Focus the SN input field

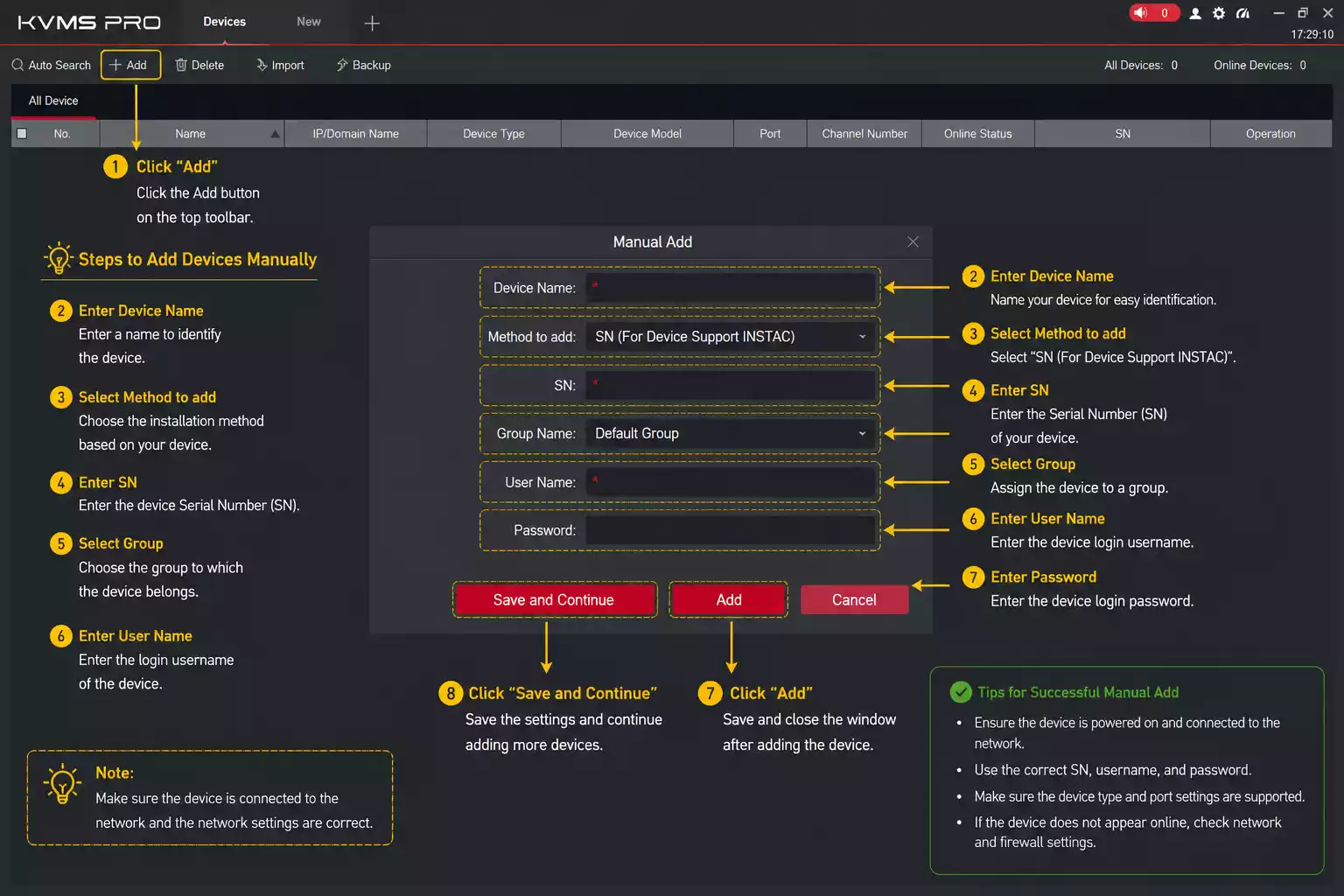731,386
